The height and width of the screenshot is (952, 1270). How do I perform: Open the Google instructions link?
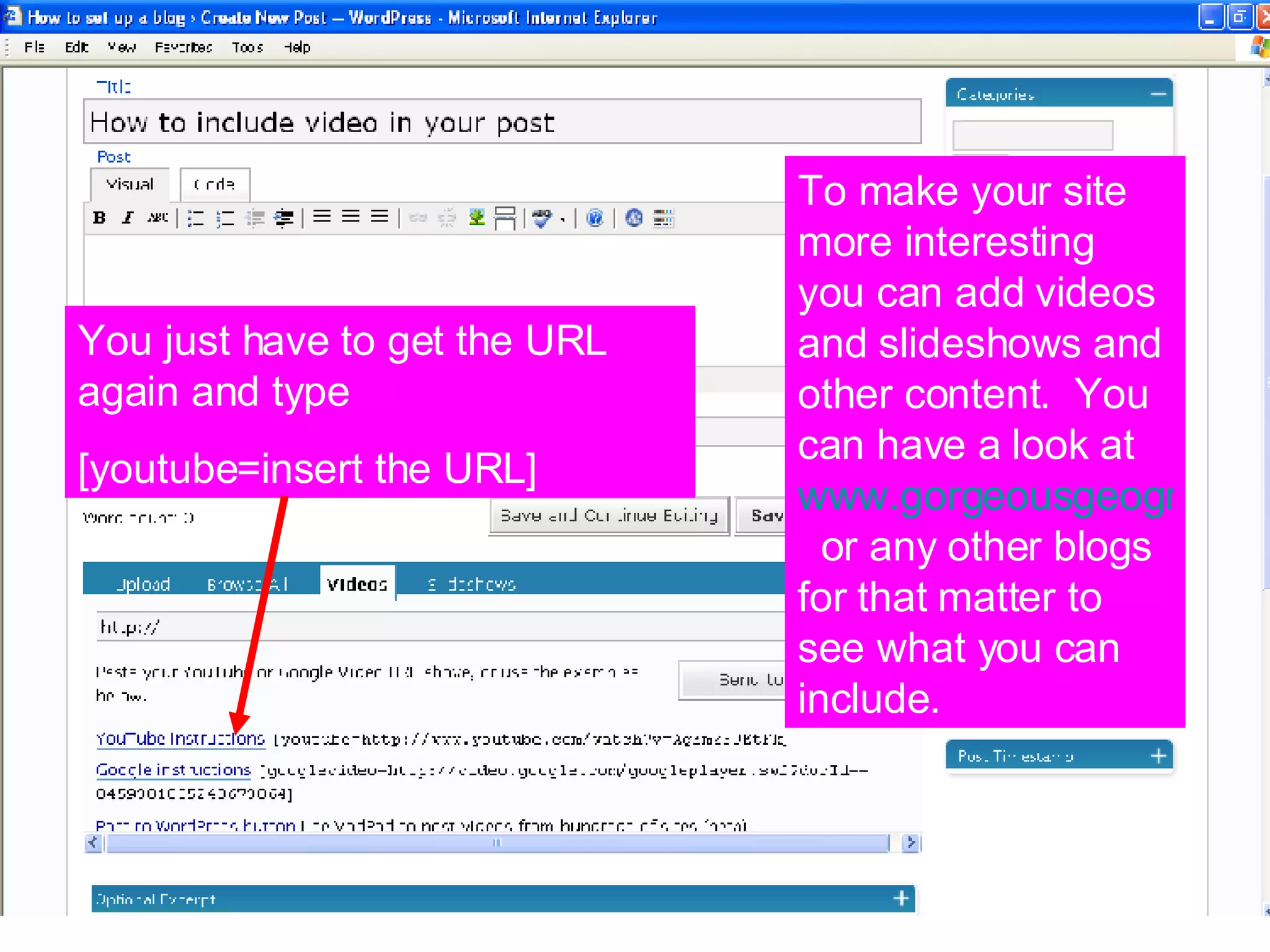point(173,770)
